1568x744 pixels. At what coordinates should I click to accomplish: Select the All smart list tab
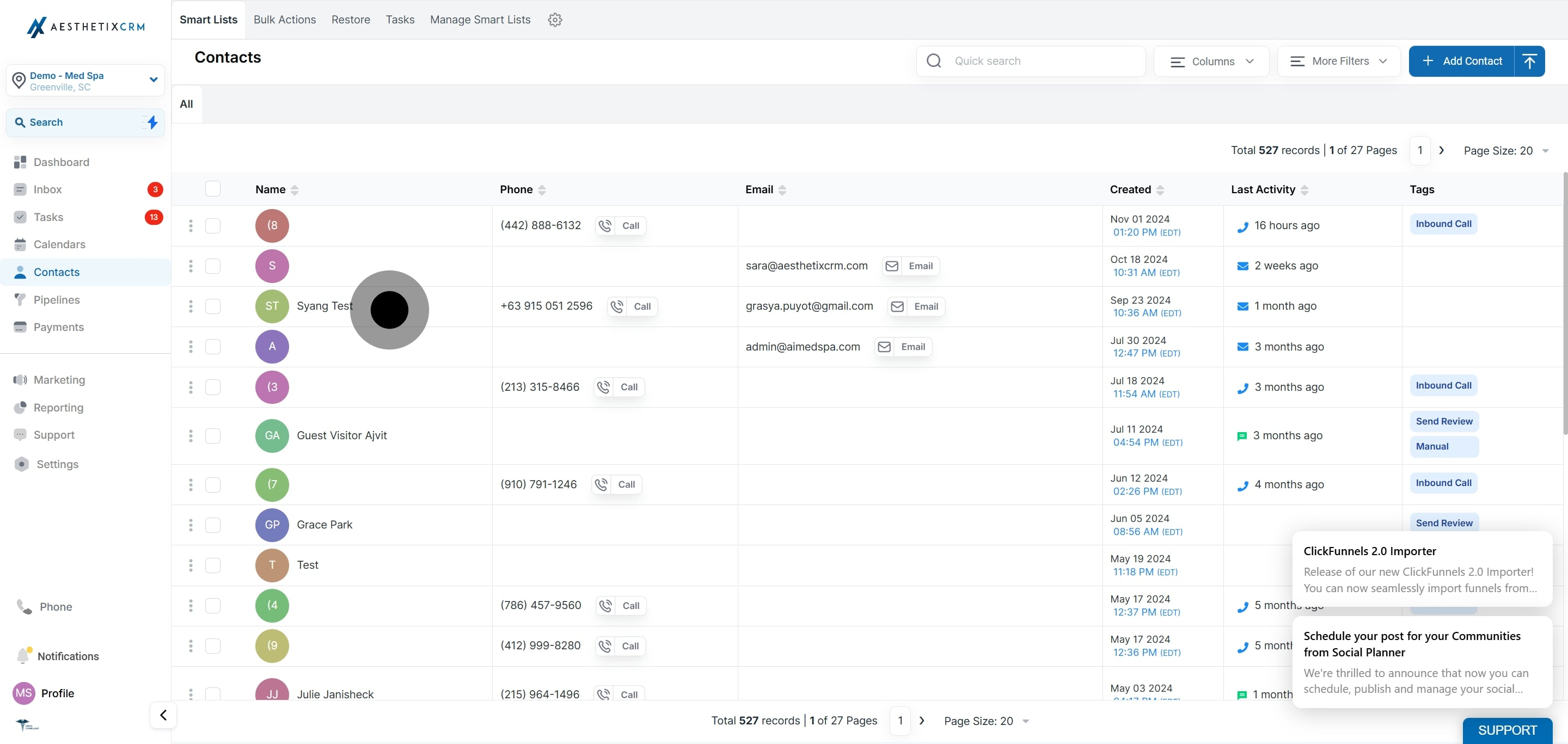pyautogui.click(x=186, y=104)
